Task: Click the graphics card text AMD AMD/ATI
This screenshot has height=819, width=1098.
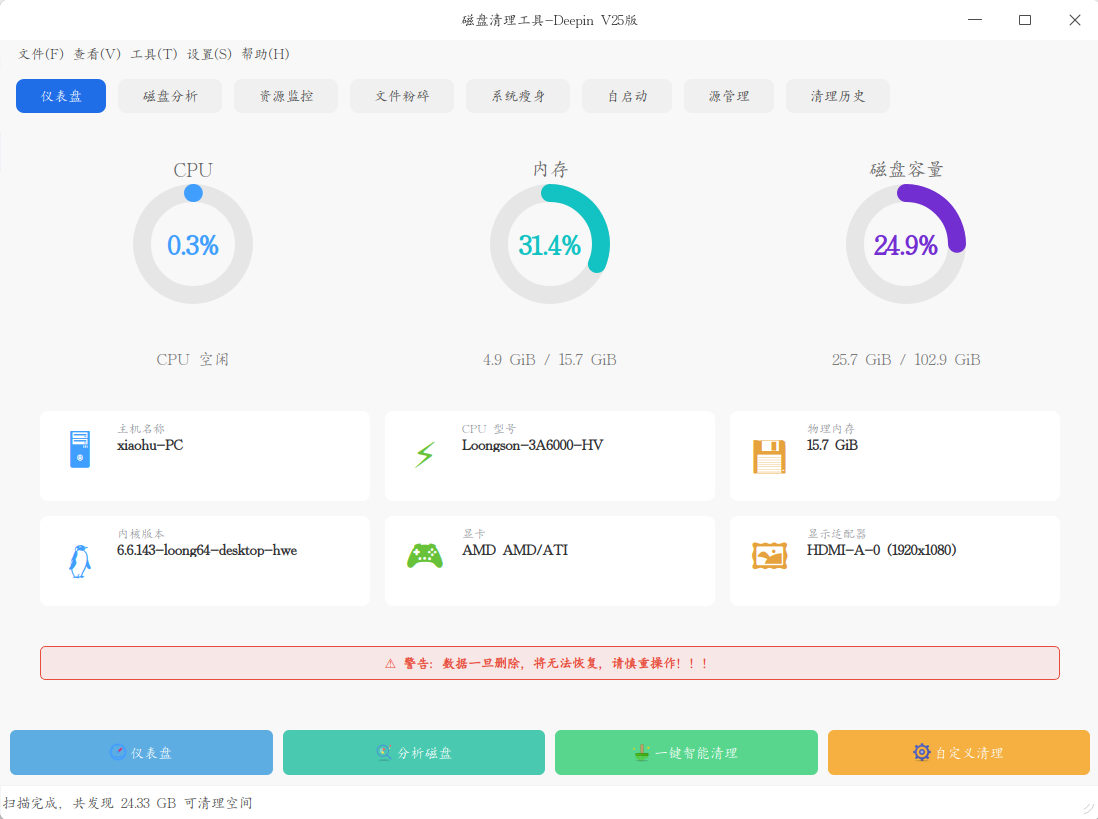Action: (x=515, y=550)
